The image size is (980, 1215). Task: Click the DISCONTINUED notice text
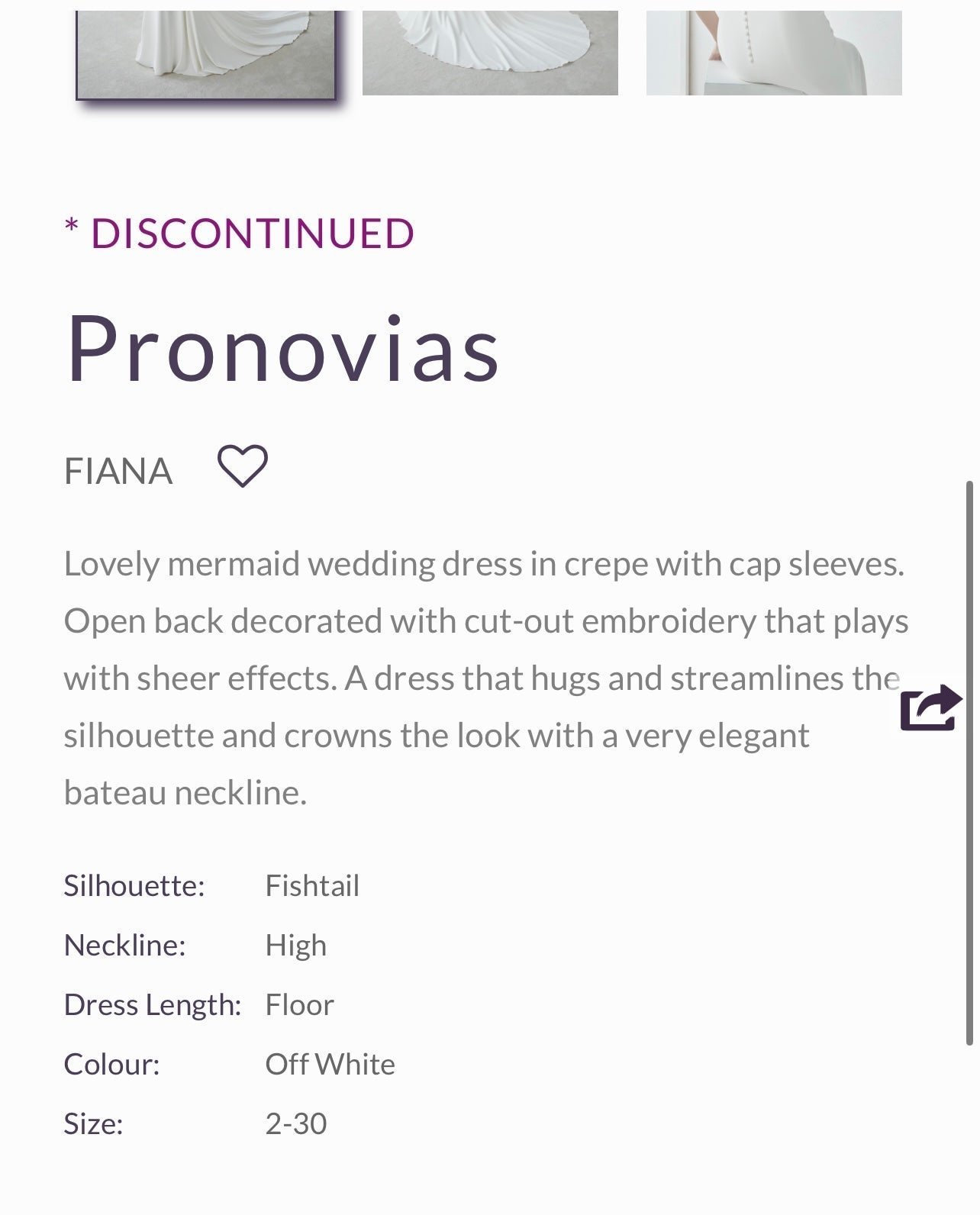point(240,233)
